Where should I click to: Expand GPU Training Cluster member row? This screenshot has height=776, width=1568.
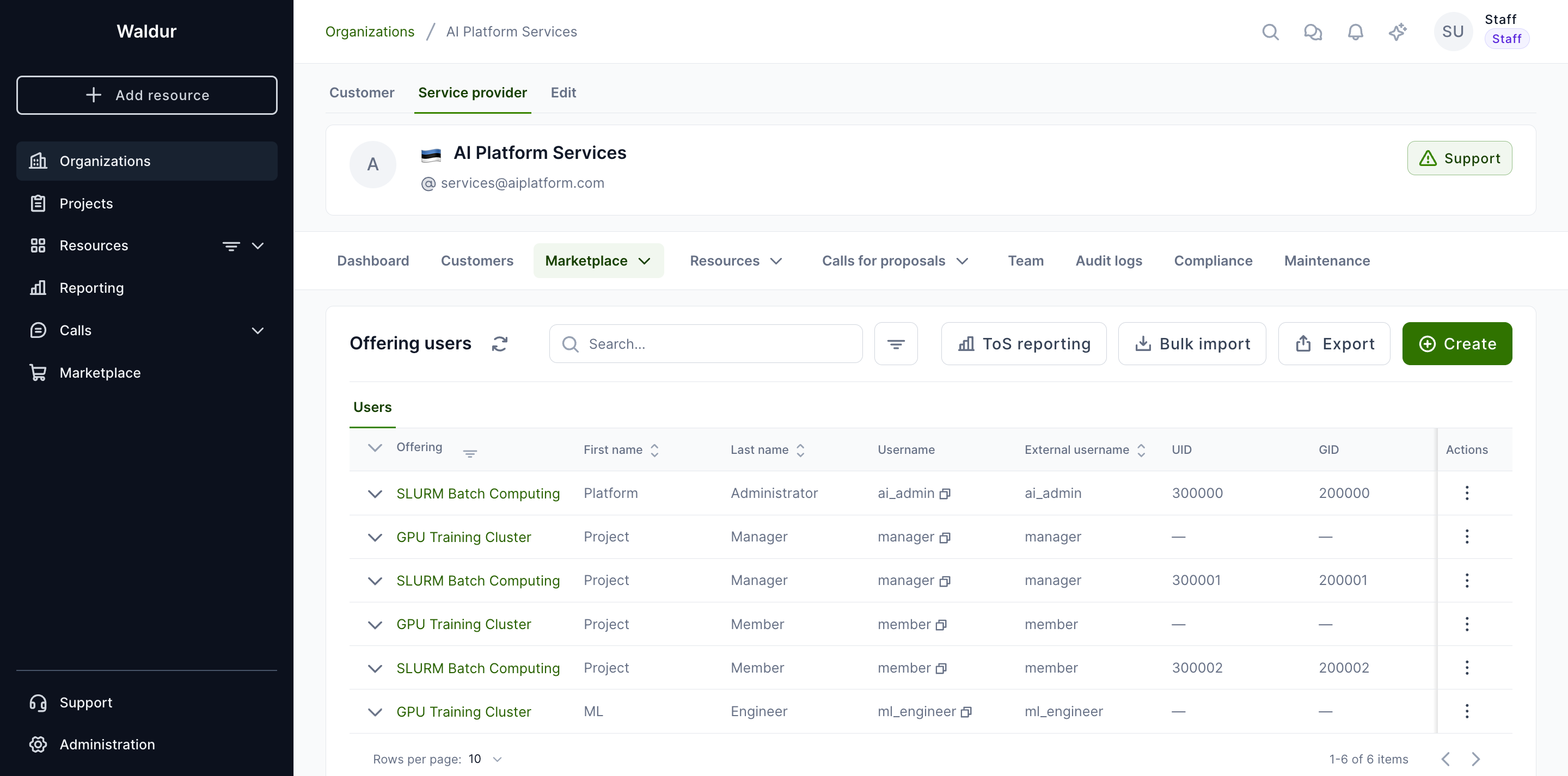[375, 625]
